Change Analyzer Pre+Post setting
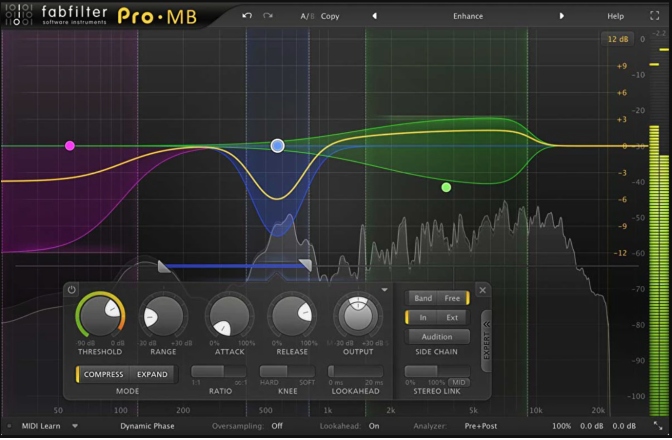The width and height of the screenshot is (672, 440). click(481, 426)
